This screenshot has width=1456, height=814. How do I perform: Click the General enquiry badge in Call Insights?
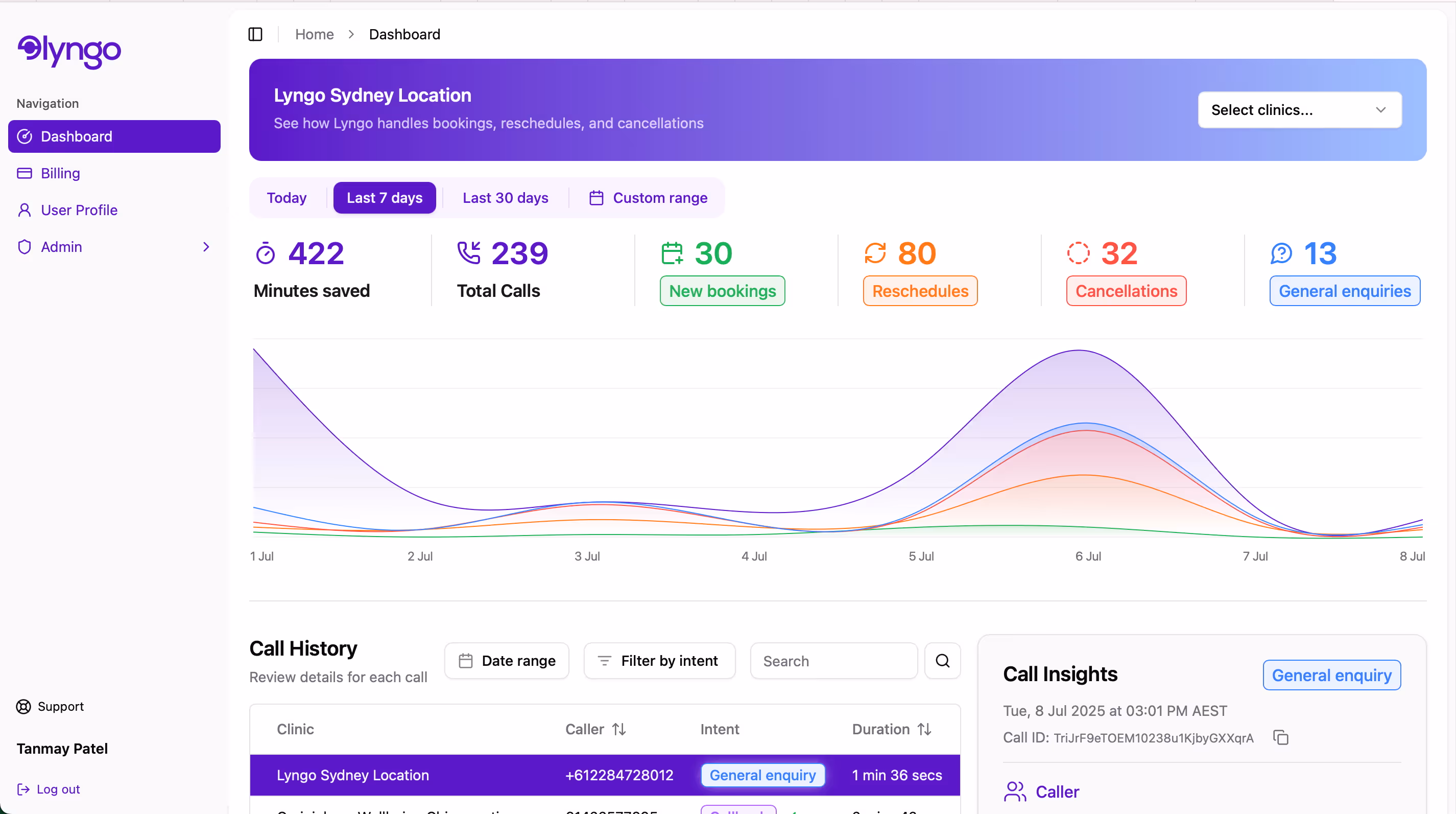pyautogui.click(x=1332, y=675)
